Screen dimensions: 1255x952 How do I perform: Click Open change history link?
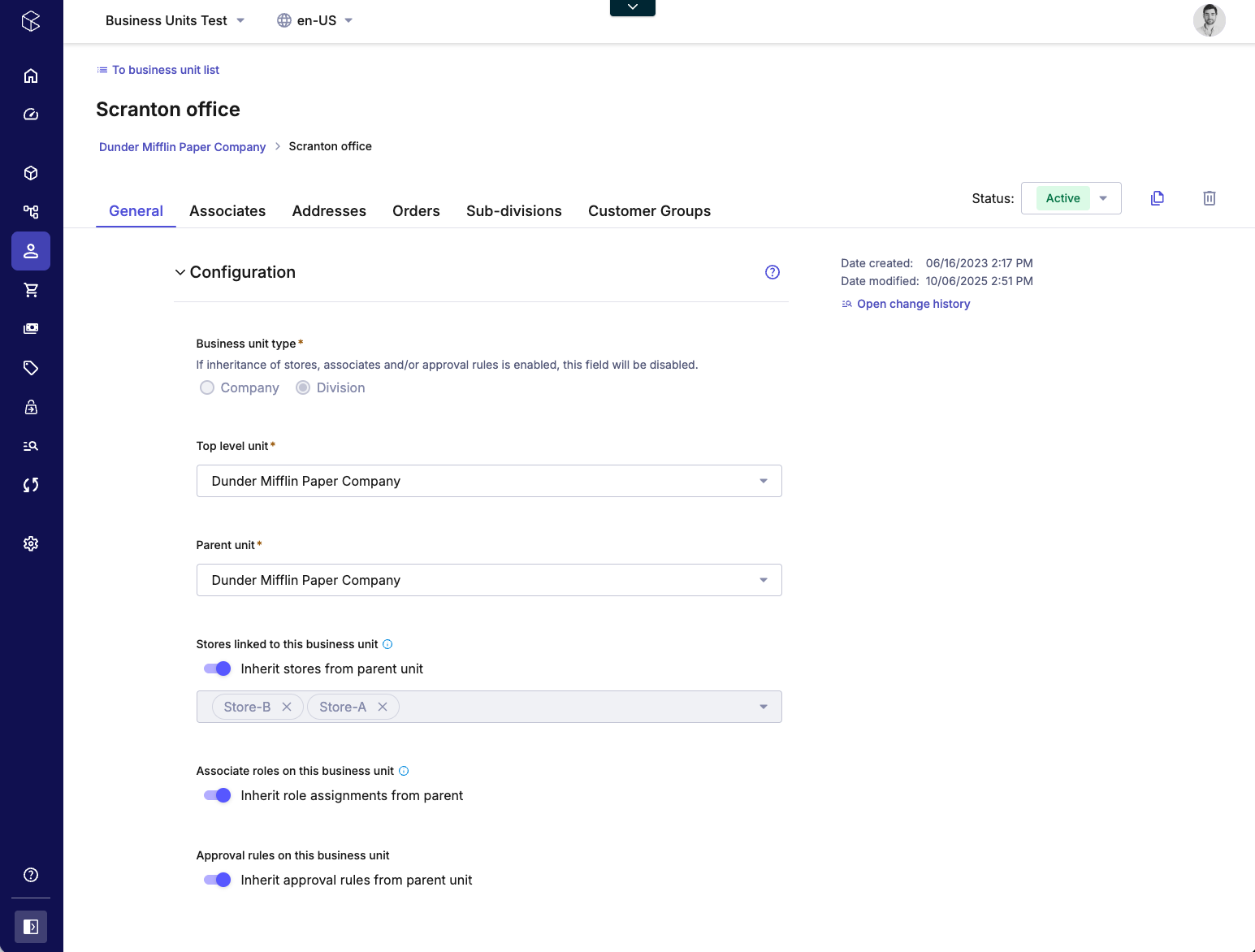click(x=913, y=304)
